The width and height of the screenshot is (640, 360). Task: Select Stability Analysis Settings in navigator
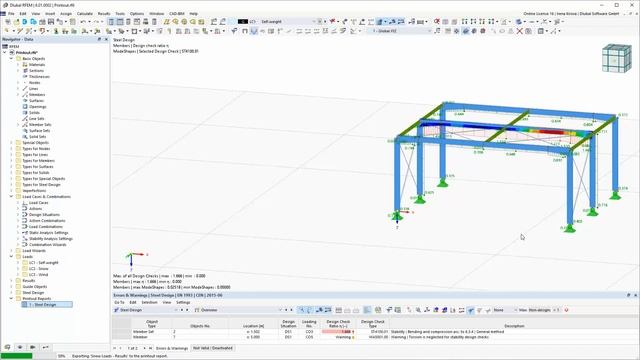coord(51,239)
